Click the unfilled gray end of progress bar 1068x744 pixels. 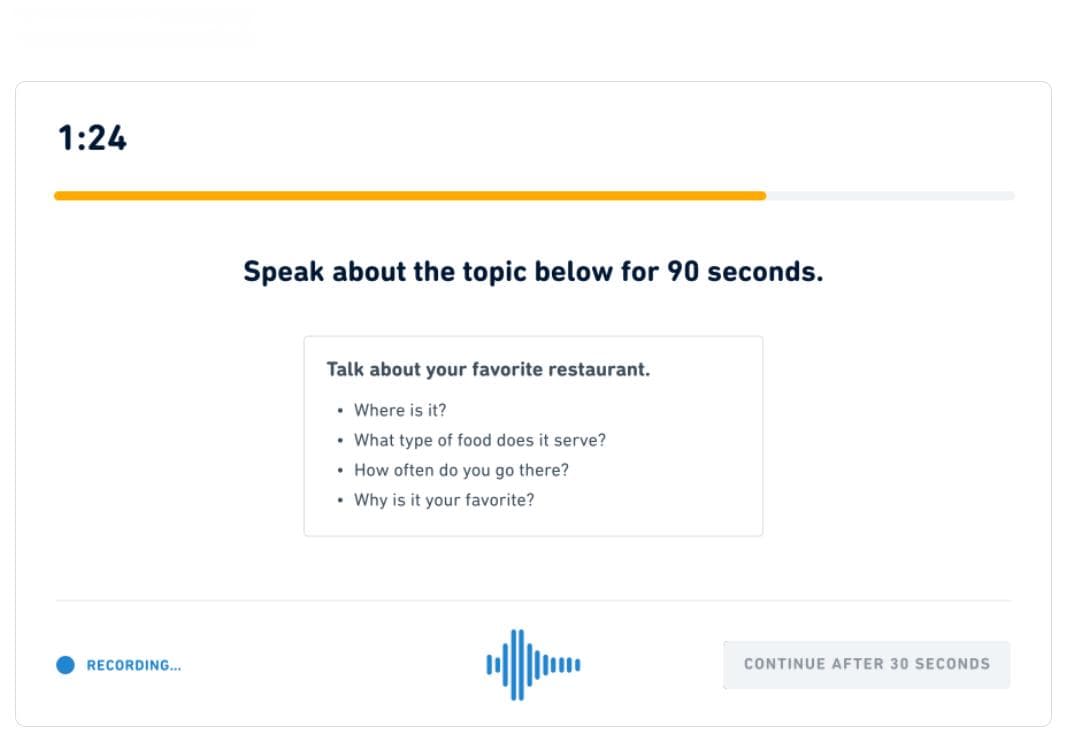(890, 196)
